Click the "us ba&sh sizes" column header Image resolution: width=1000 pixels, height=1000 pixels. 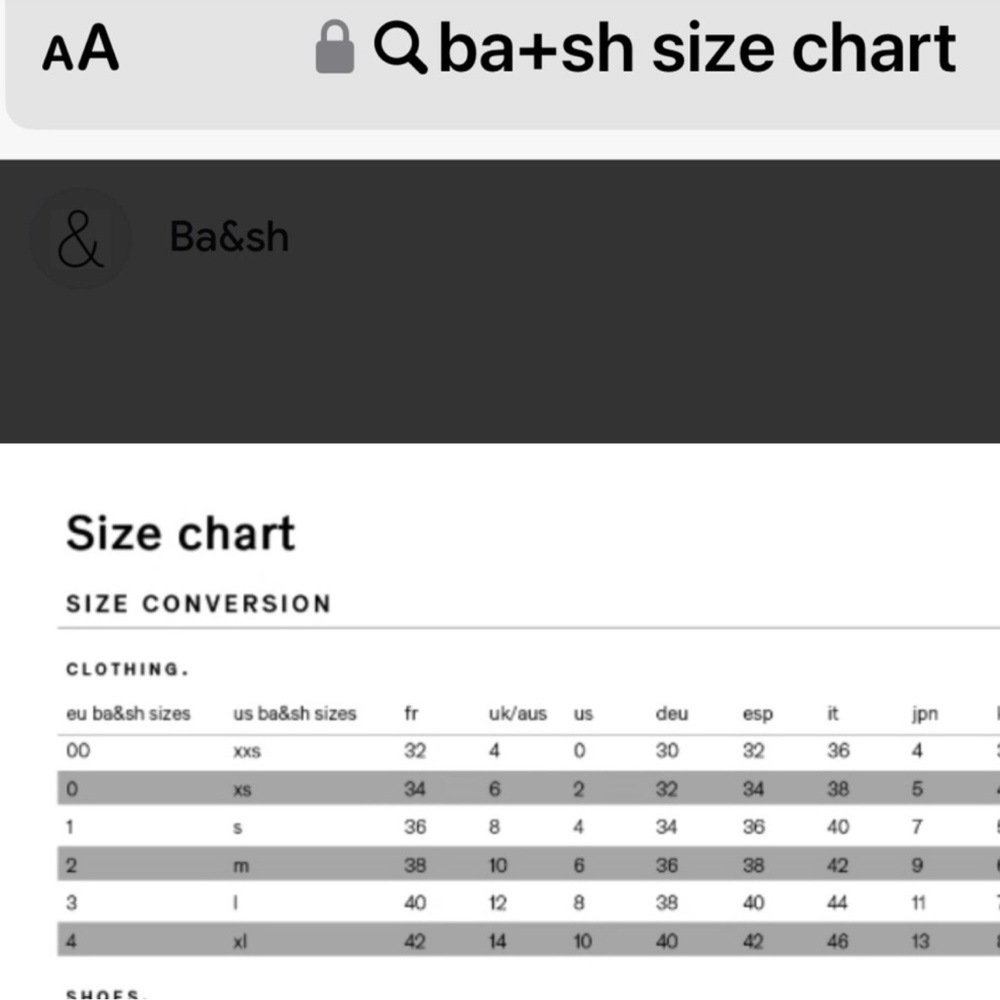pyautogui.click(x=294, y=714)
